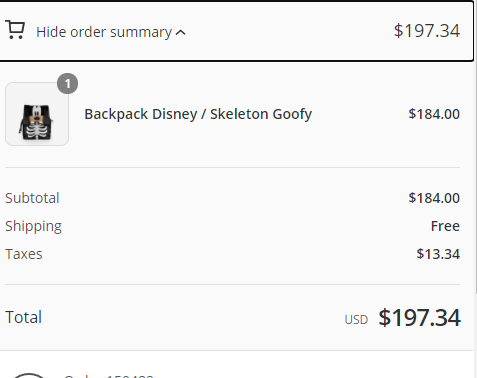477x378 pixels.
Task: Click the subtotal amount $184.00
Action: pos(434,198)
